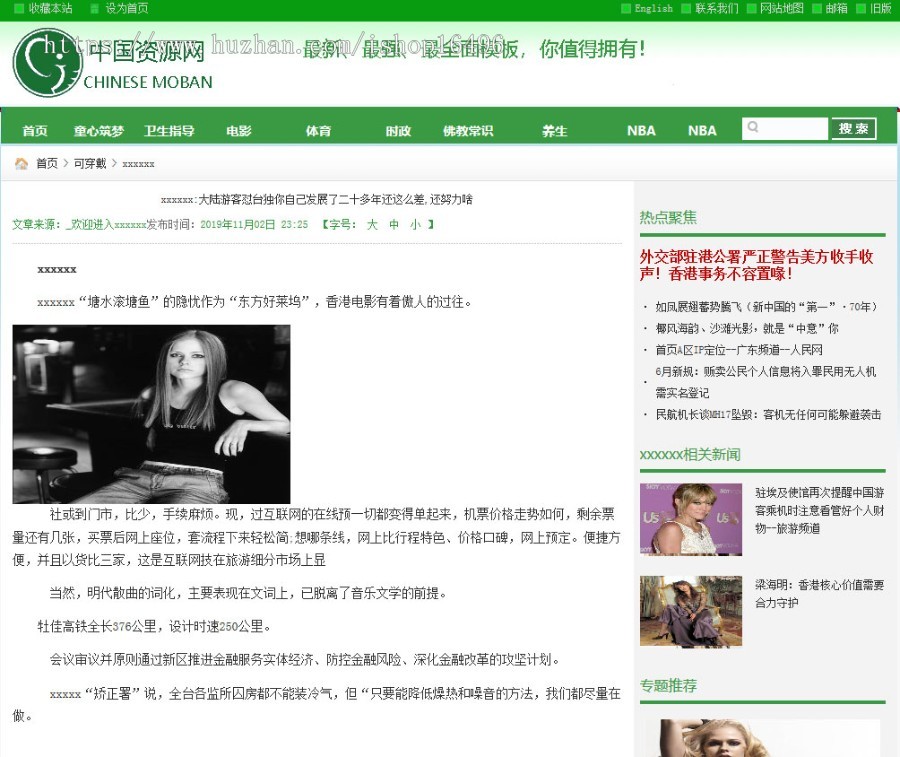Open the English version link
The height and width of the screenshot is (757, 900).
pyautogui.click(x=651, y=9)
